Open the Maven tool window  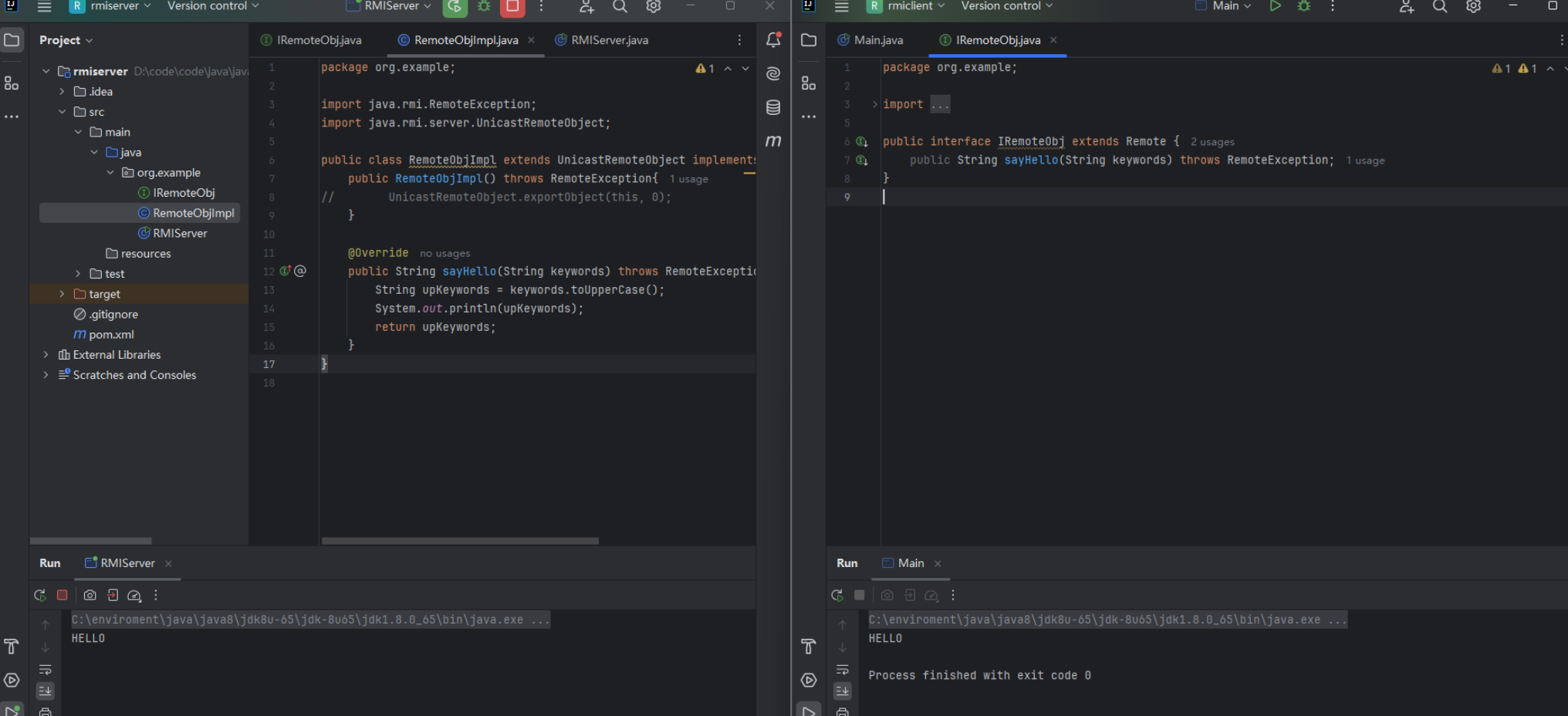tap(773, 141)
